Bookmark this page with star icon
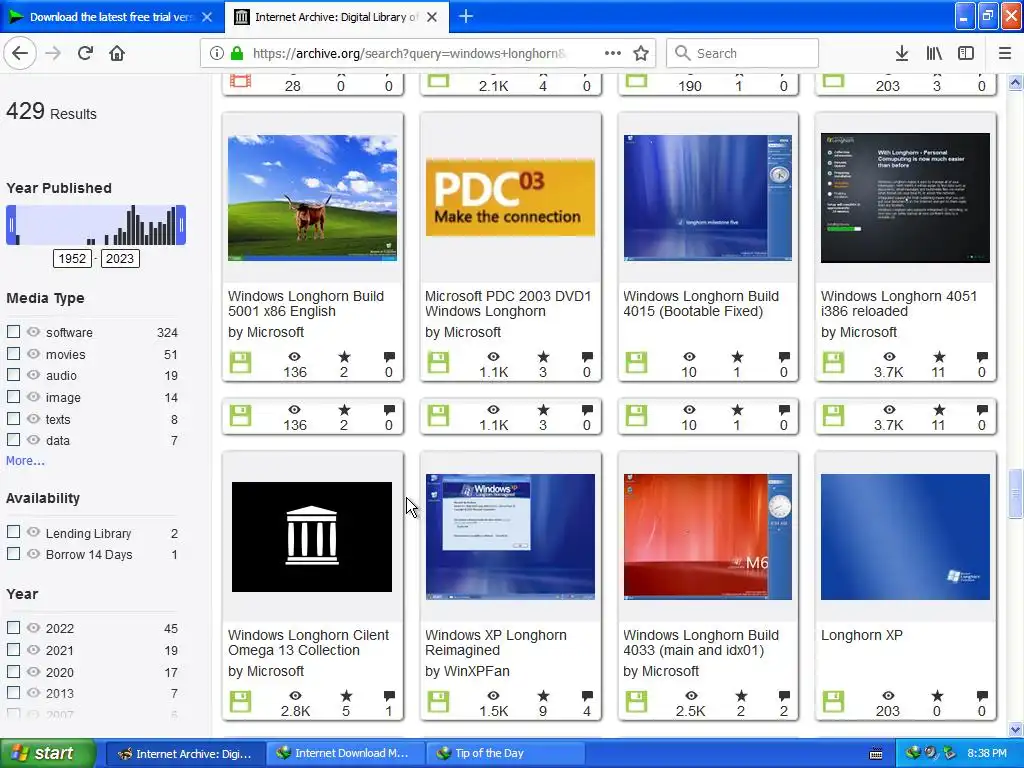Image resolution: width=1024 pixels, height=768 pixels. 641,53
